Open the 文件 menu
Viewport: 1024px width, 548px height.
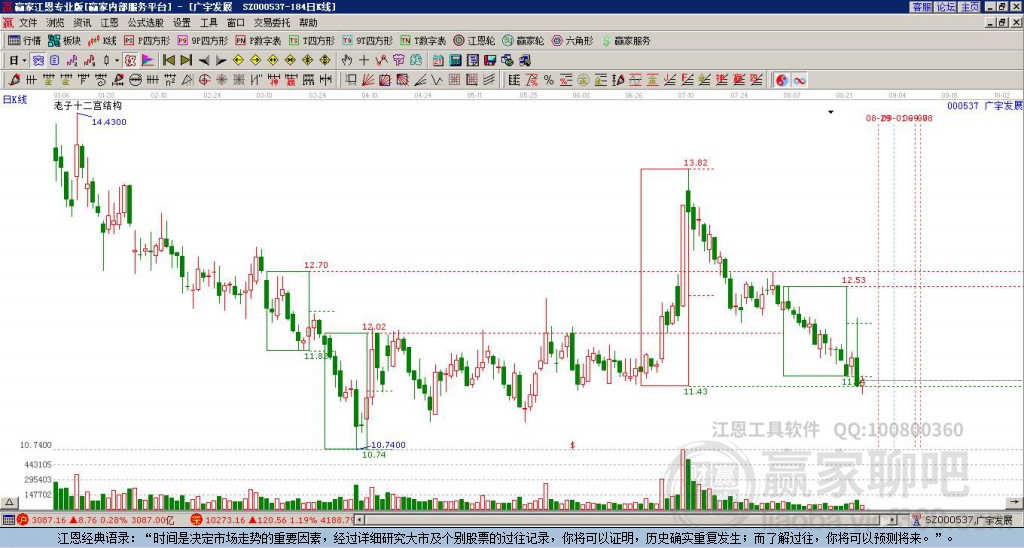[x=27, y=23]
